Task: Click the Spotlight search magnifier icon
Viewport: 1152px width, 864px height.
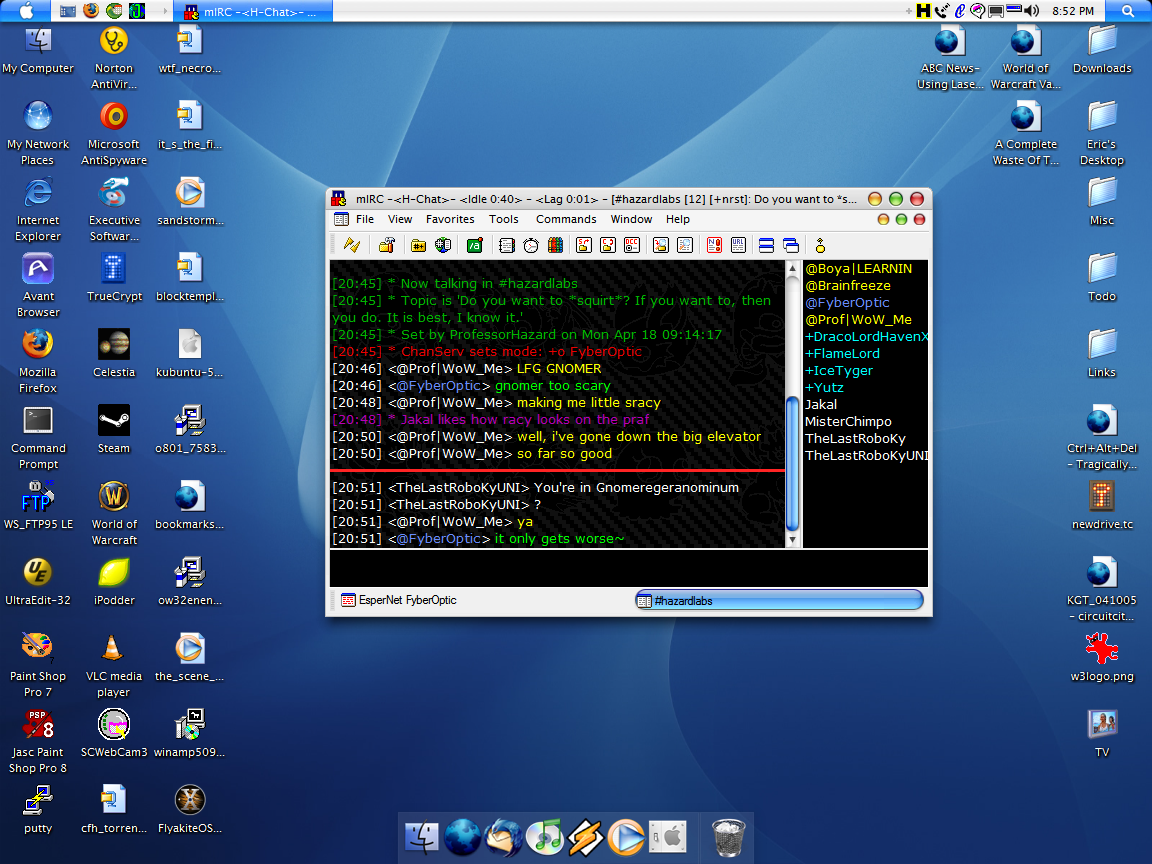Action: 1128,10
